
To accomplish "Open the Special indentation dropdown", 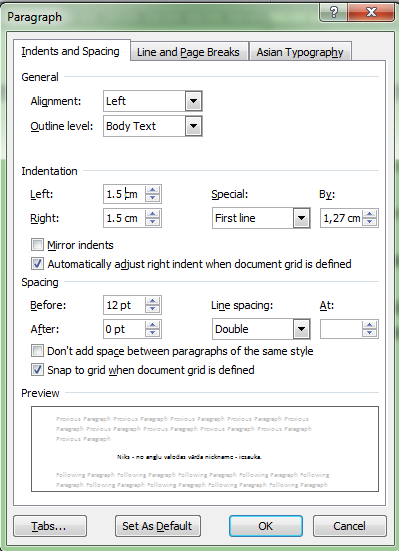I will tap(301, 218).
